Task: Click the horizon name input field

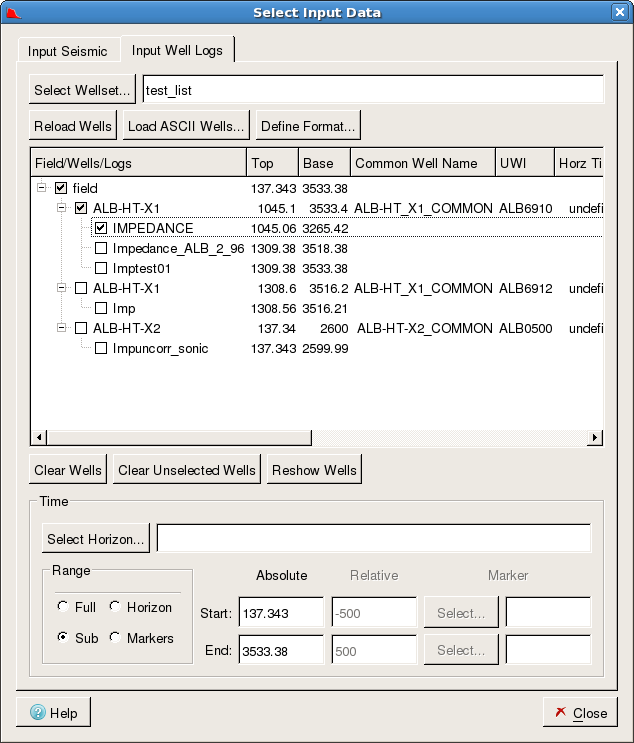Action: (x=374, y=538)
